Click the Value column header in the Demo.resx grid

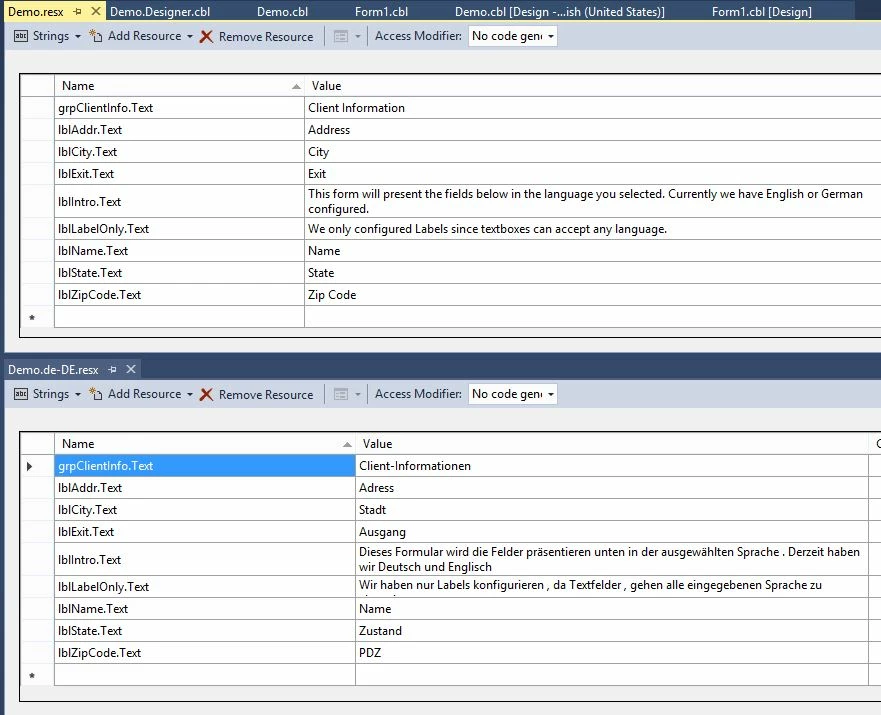(x=593, y=86)
